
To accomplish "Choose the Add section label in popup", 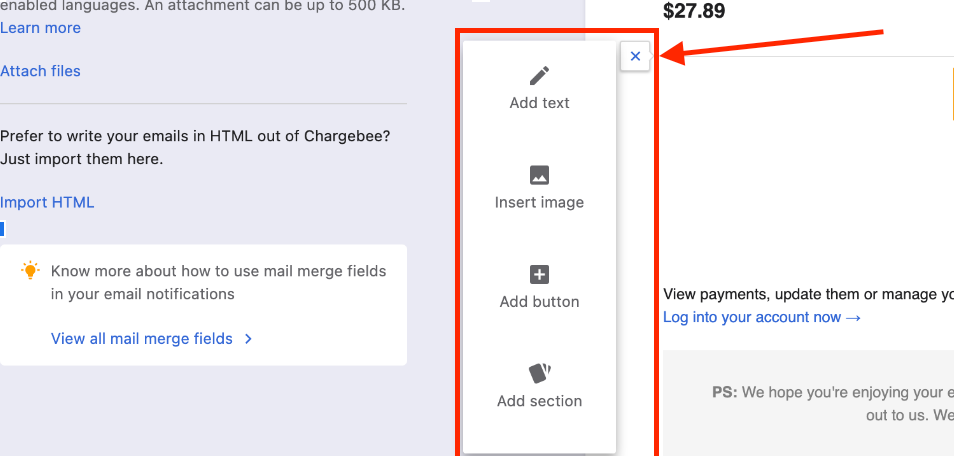I will click(x=539, y=401).
